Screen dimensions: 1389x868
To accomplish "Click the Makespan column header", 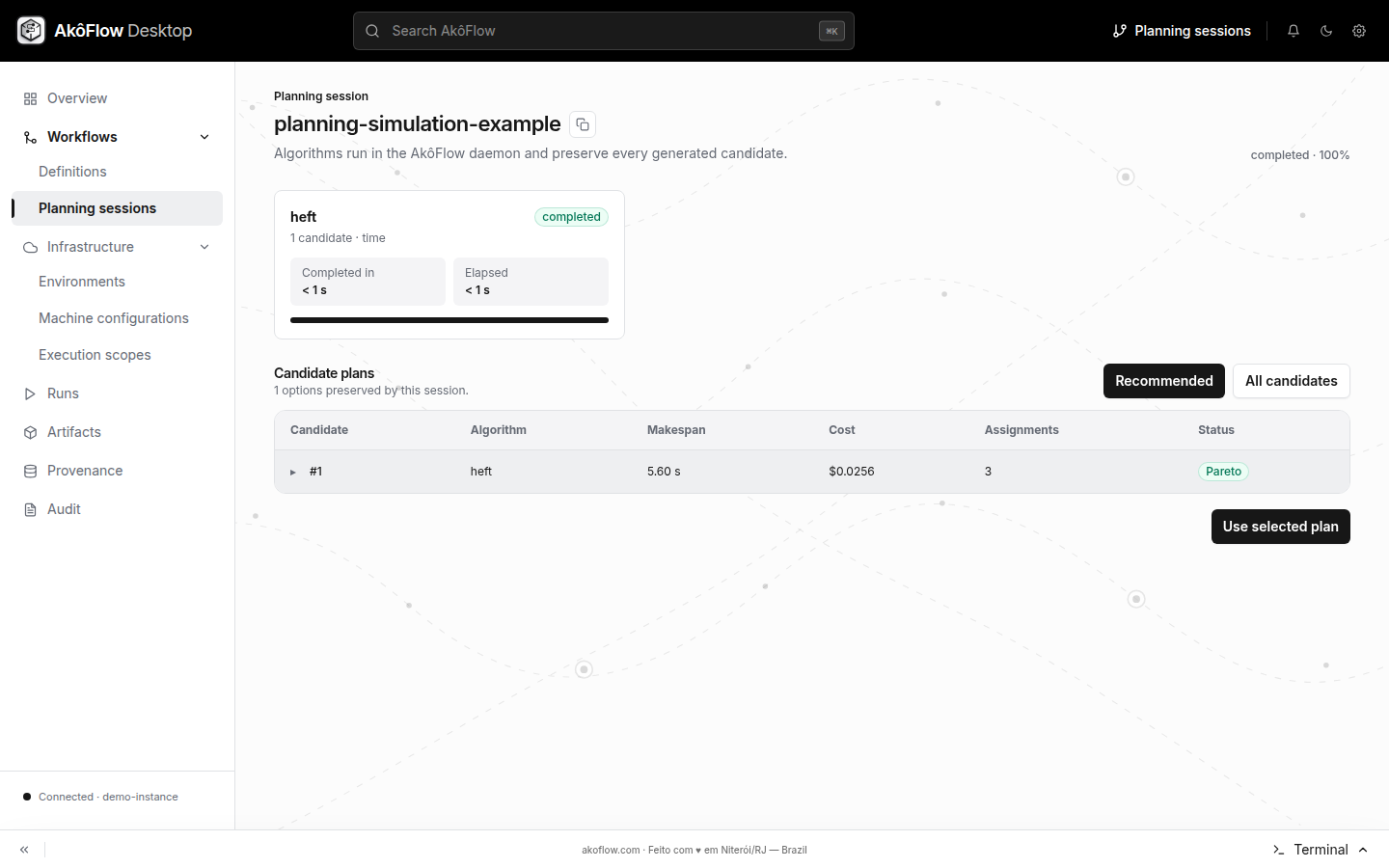I will tap(676, 430).
